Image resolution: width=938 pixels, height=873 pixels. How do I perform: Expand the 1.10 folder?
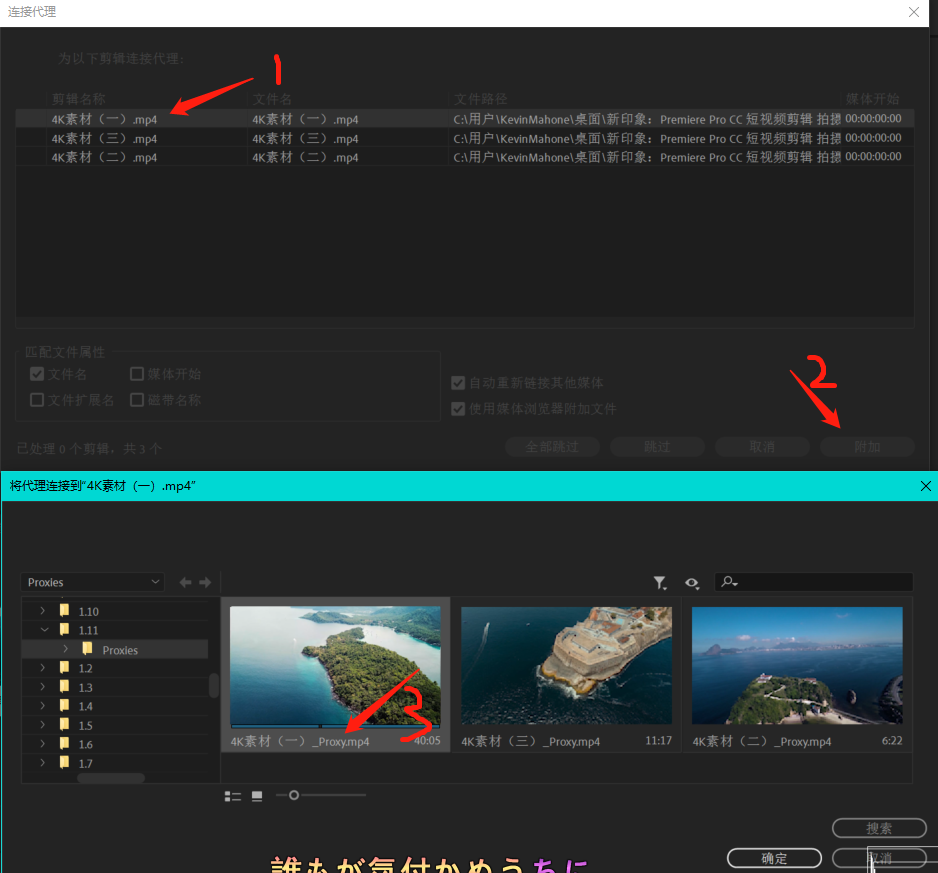point(42,610)
